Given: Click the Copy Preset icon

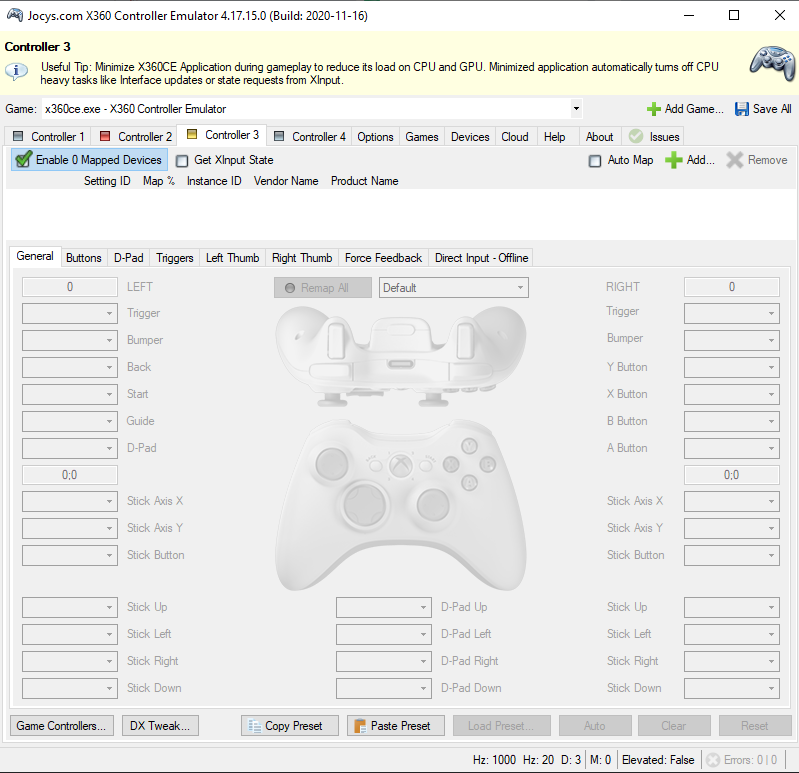Looking at the screenshot, I should pos(254,726).
